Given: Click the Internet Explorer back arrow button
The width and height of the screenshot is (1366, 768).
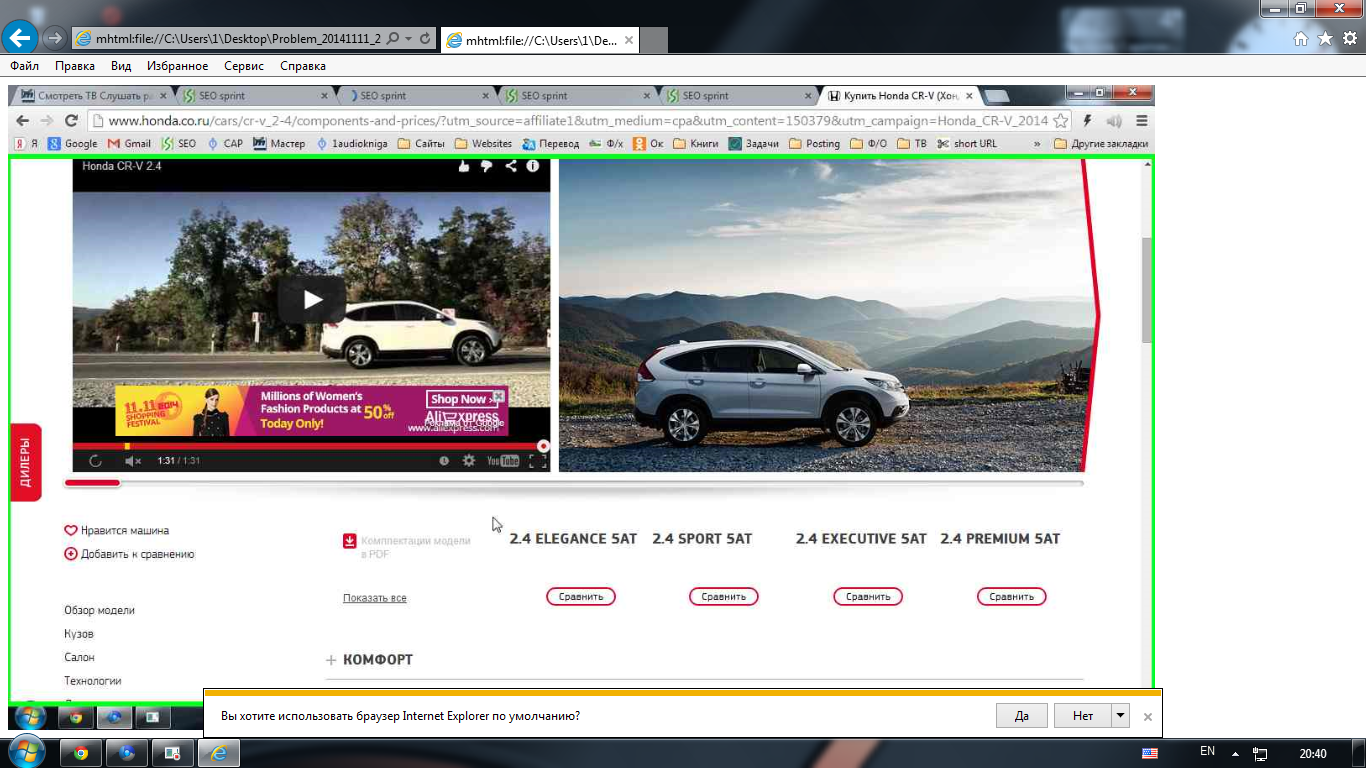Looking at the screenshot, I should 21,38.
